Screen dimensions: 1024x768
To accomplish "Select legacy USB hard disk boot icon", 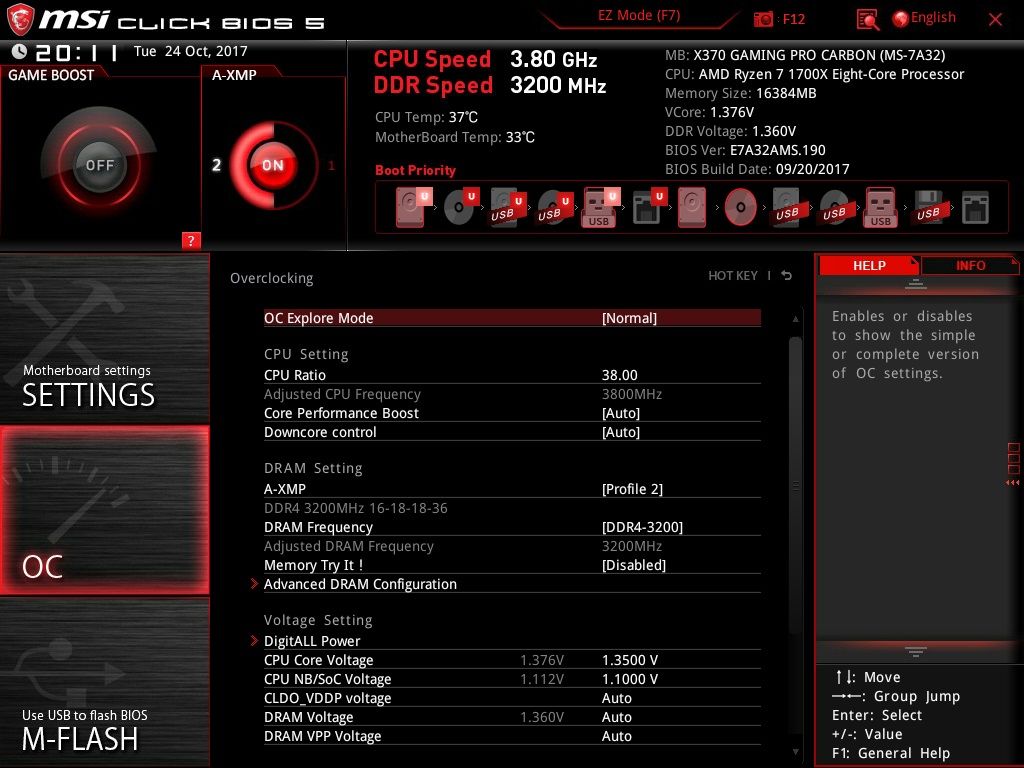I will [788, 207].
